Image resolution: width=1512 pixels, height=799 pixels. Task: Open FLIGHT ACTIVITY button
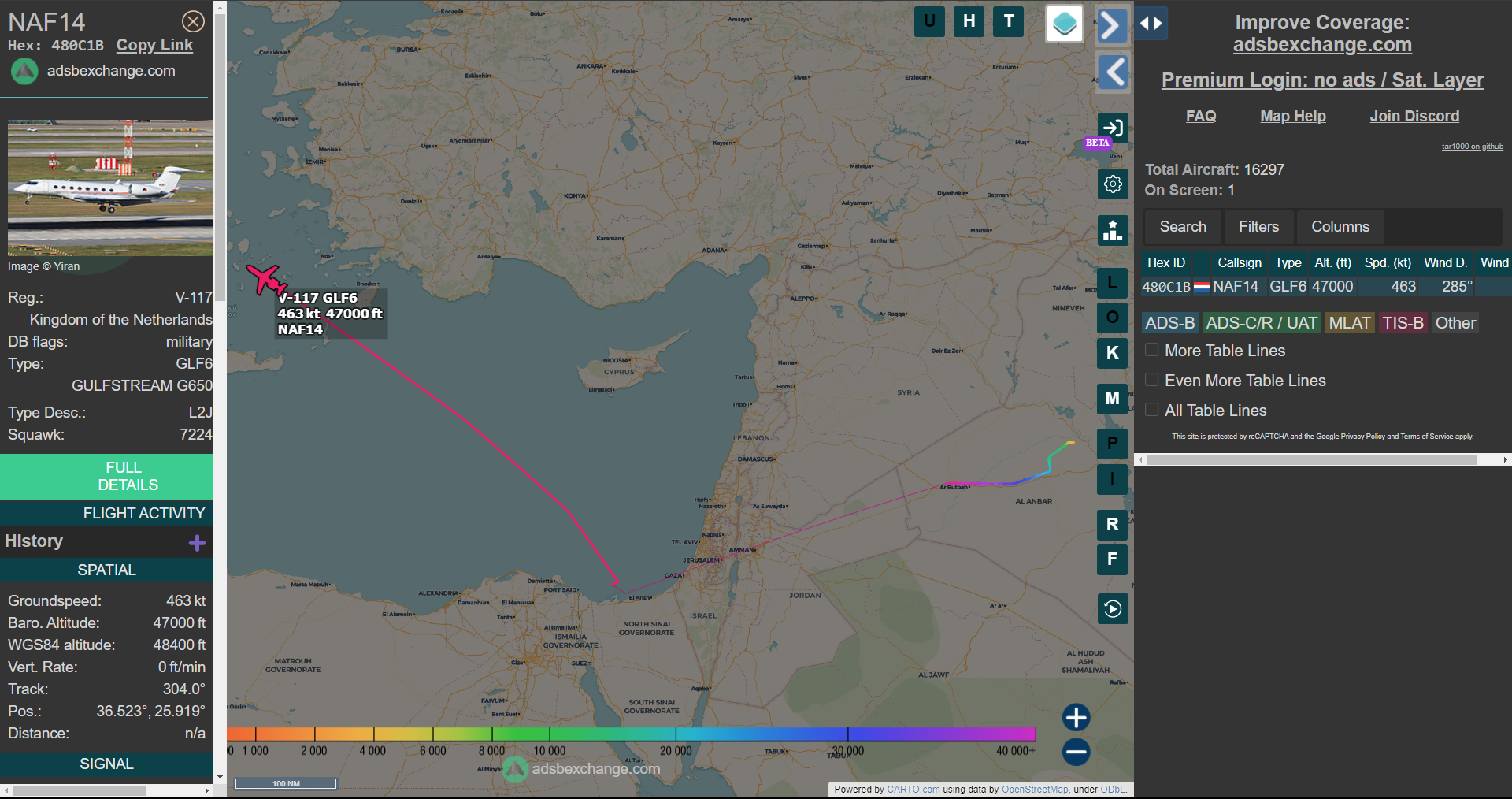[x=107, y=513]
